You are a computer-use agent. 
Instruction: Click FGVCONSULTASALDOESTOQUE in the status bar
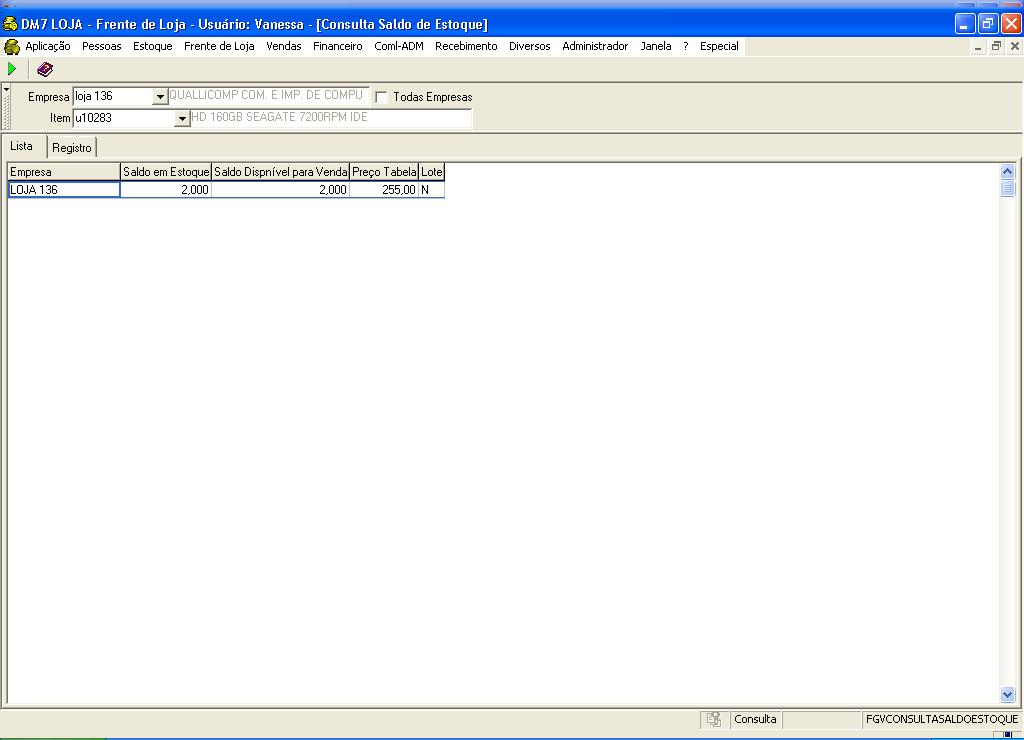(942, 719)
